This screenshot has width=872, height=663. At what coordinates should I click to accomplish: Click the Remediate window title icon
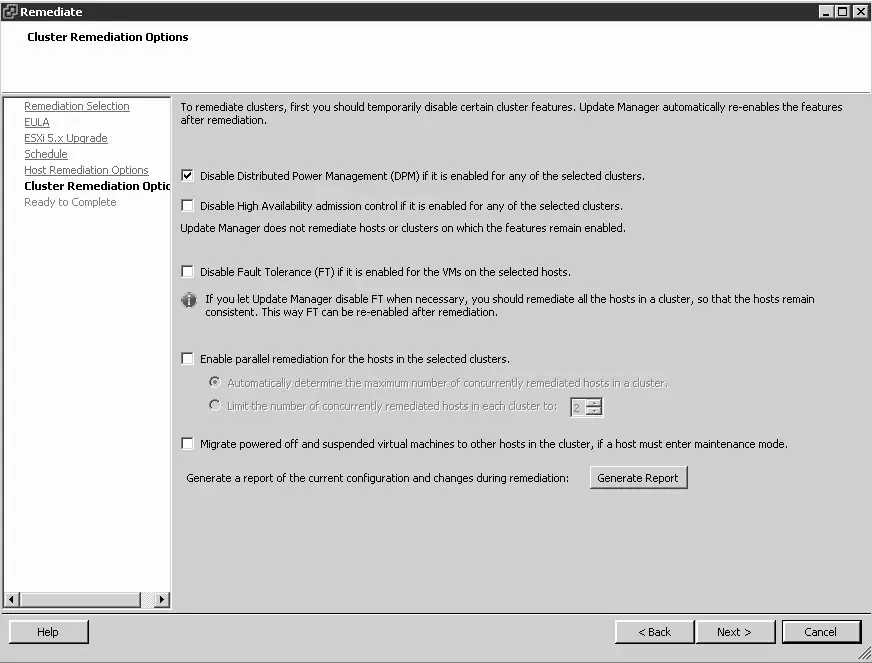(10, 11)
